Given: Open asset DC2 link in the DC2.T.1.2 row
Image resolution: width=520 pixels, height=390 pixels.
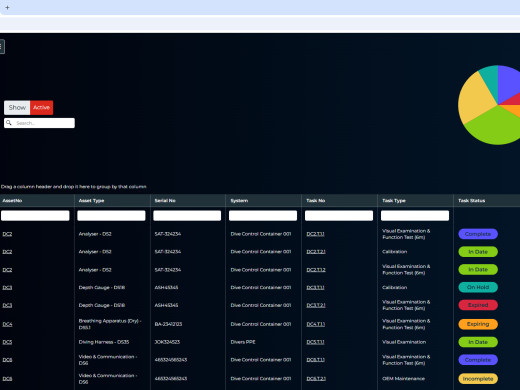Looking at the screenshot, I should tap(7, 270).
